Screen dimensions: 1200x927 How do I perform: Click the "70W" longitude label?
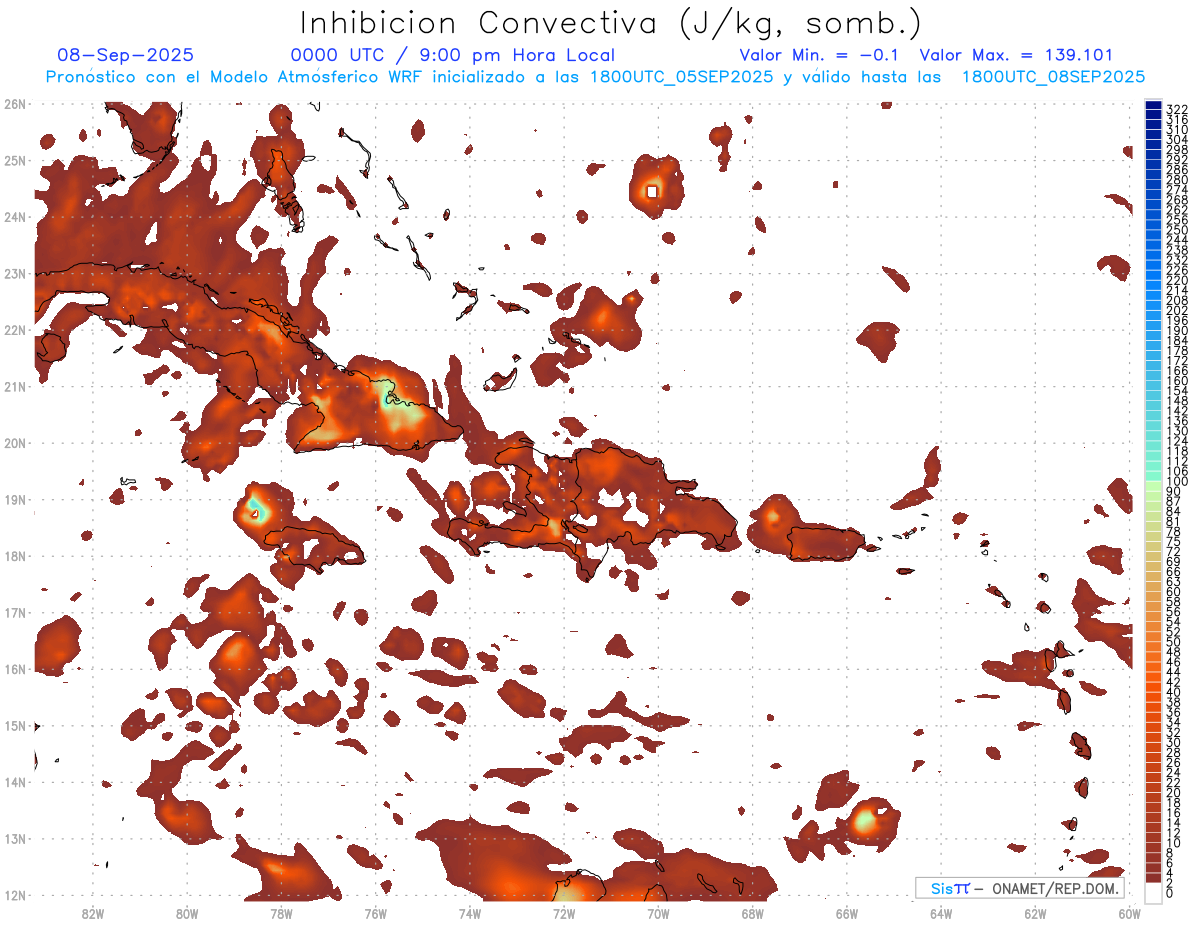(x=658, y=913)
